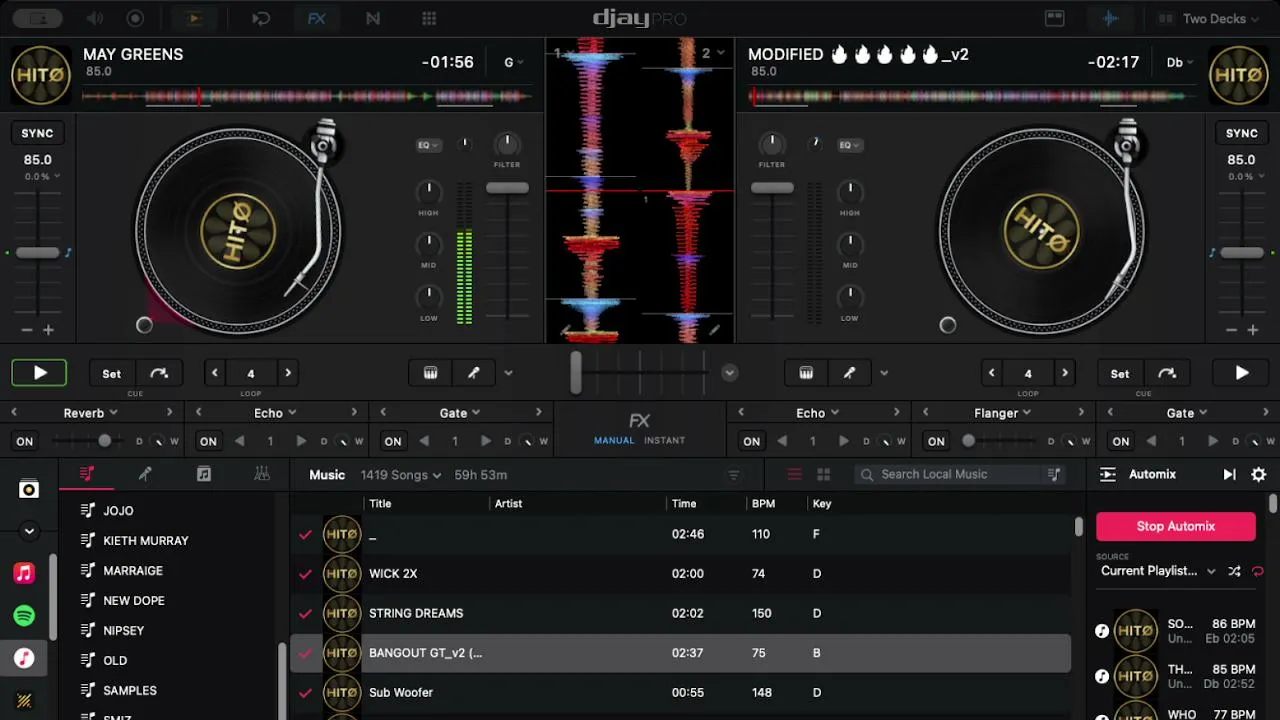Skip to next Automix track

[x=1229, y=475]
